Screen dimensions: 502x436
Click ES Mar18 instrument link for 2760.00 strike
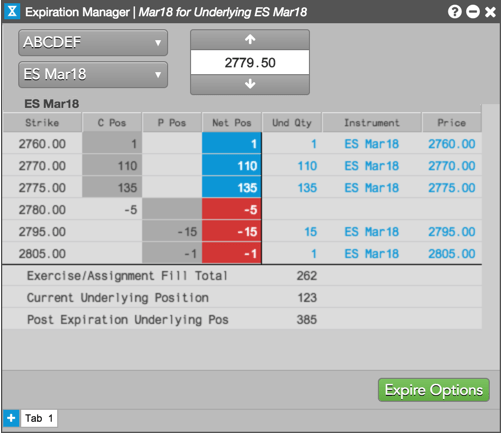(372, 144)
